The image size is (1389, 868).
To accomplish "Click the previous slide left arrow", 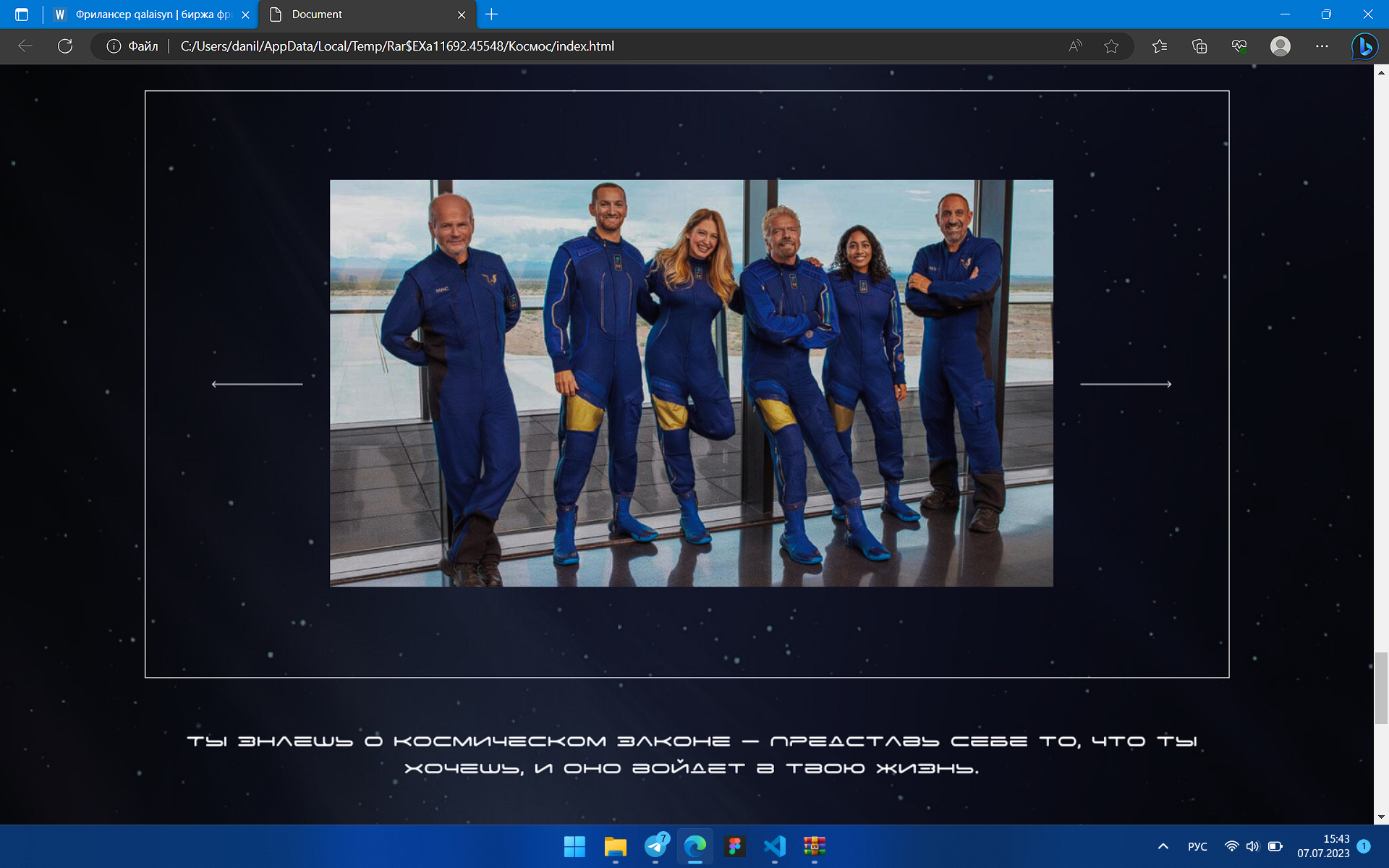I will [257, 384].
